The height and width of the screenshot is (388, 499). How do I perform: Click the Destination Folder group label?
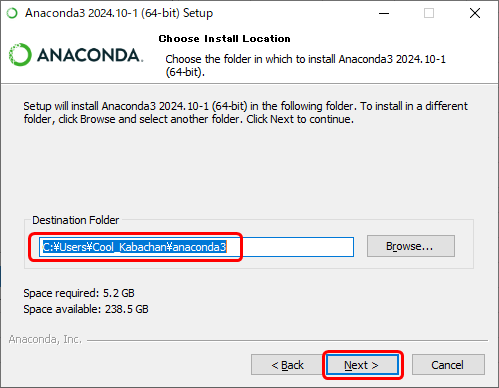point(76,220)
